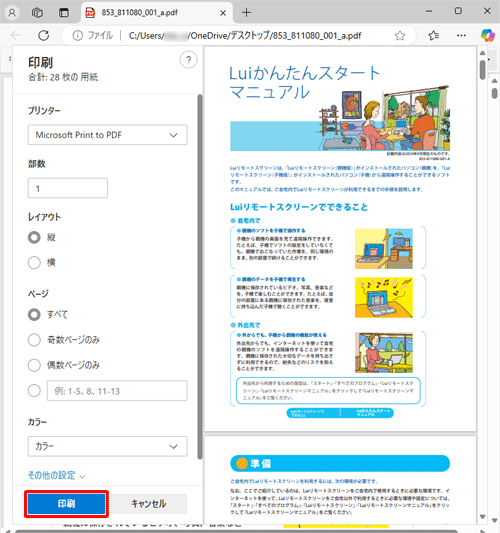Click the Luiリモートスクリーンでできること heading in preview

[299, 207]
